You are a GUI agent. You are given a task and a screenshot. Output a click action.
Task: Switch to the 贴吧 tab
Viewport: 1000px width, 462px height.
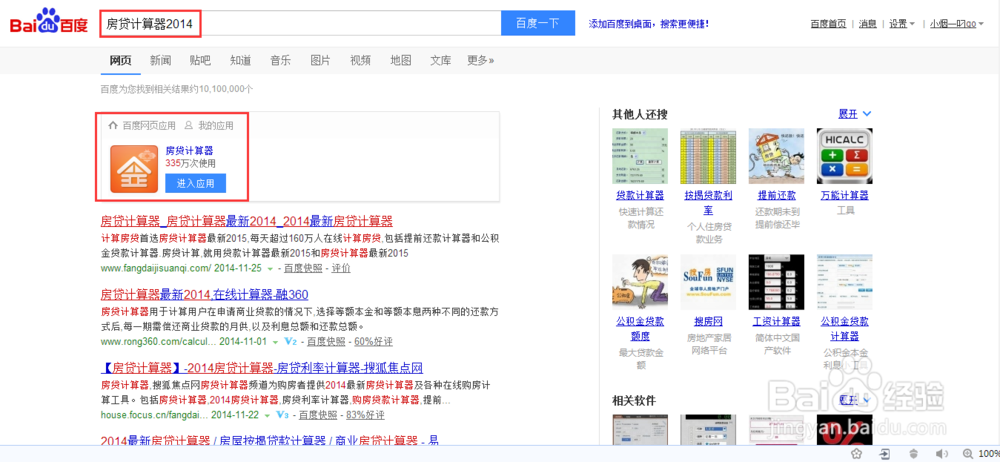click(200, 61)
